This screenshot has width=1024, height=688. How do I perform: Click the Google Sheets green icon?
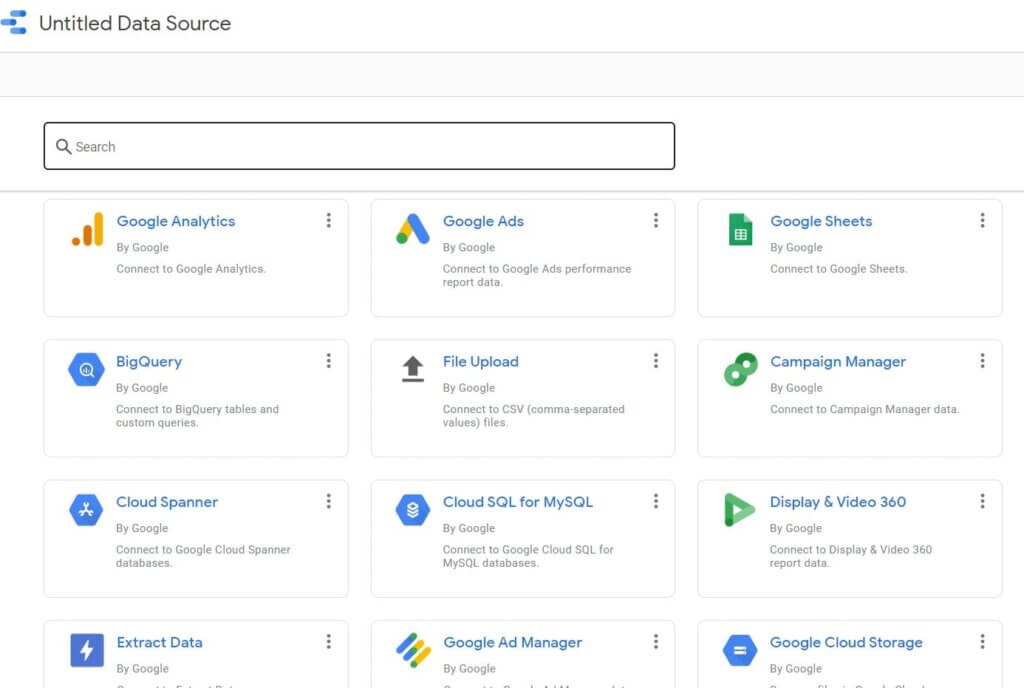coord(741,229)
